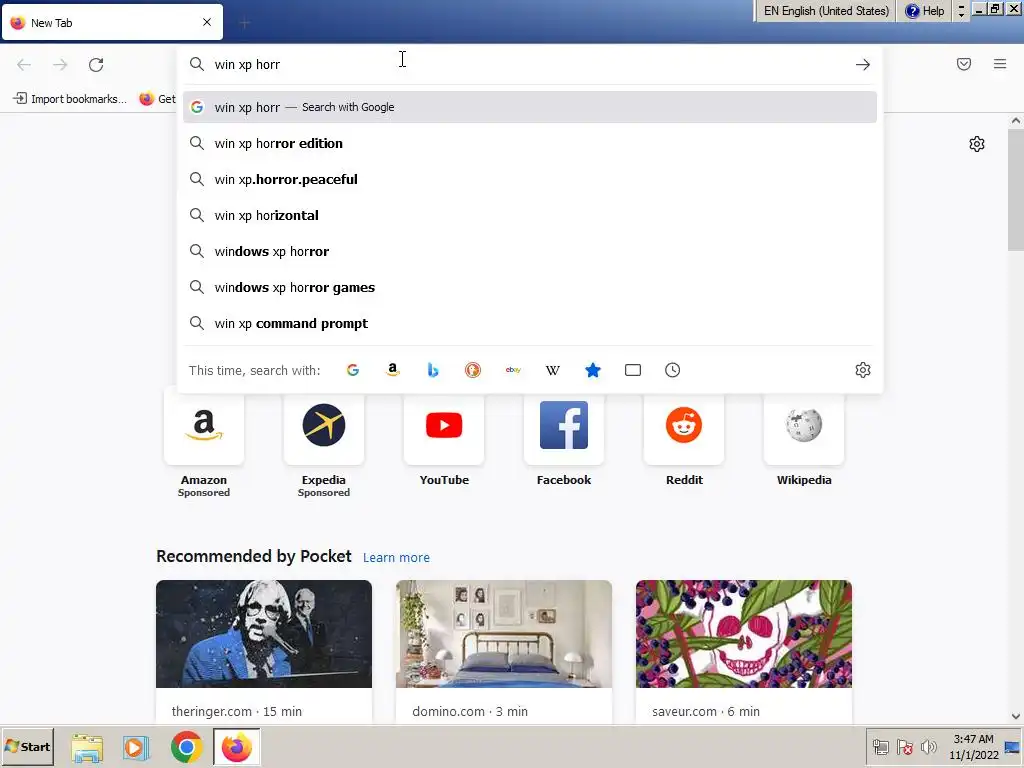Click the Firefox taskbar button

pyautogui.click(x=236, y=746)
